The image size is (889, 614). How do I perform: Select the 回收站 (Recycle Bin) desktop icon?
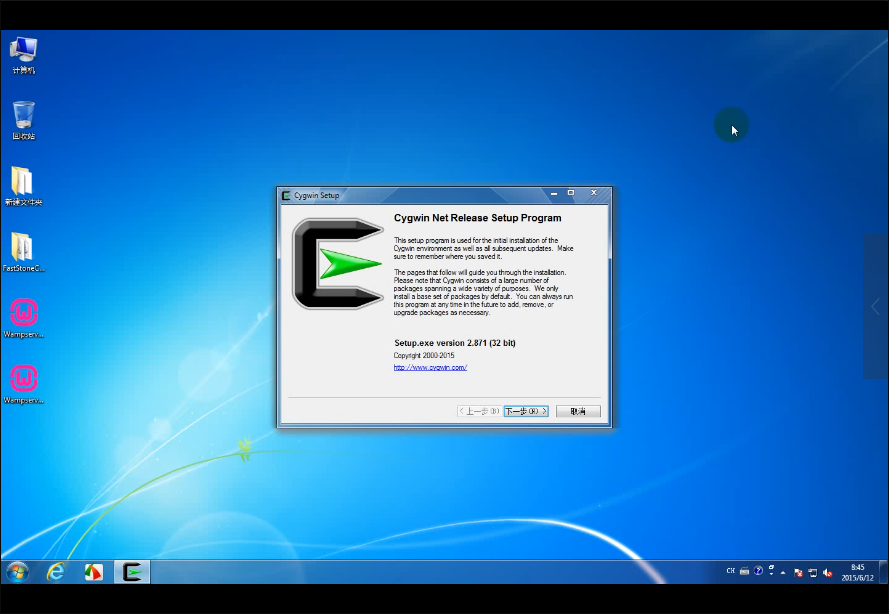[x=23, y=120]
